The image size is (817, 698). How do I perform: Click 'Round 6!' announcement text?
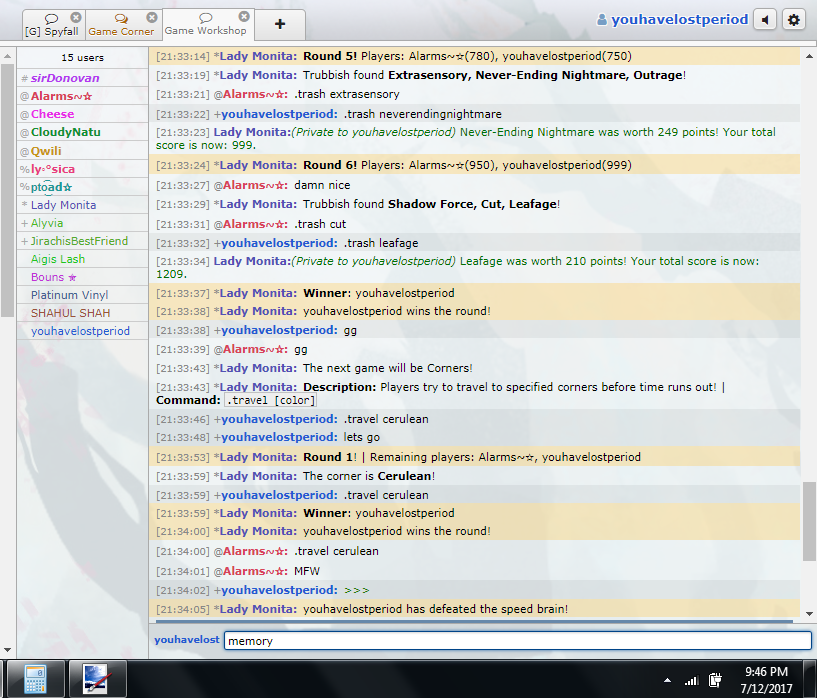tap(330, 165)
